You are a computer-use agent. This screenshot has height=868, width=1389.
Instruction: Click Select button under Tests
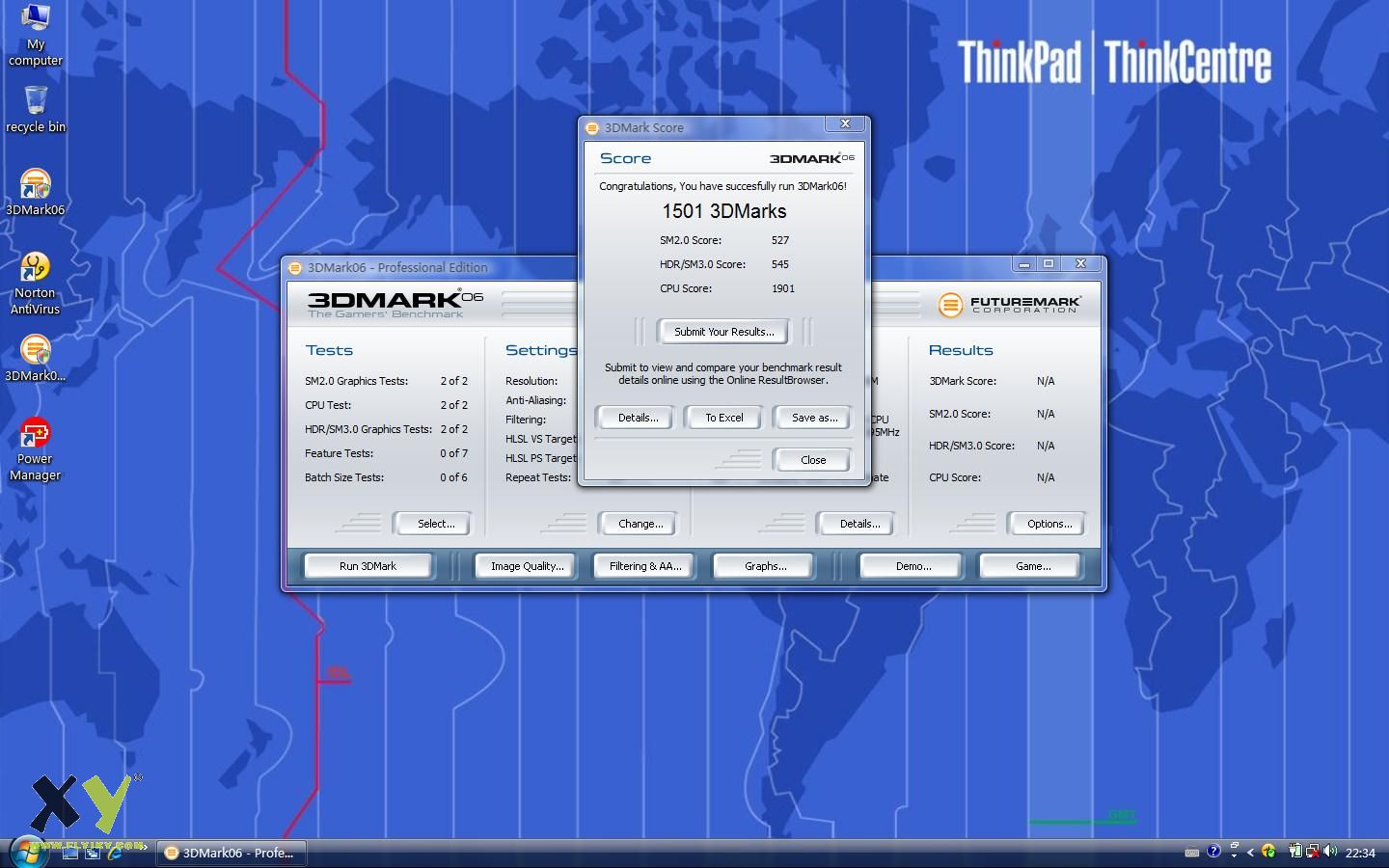click(435, 524)
